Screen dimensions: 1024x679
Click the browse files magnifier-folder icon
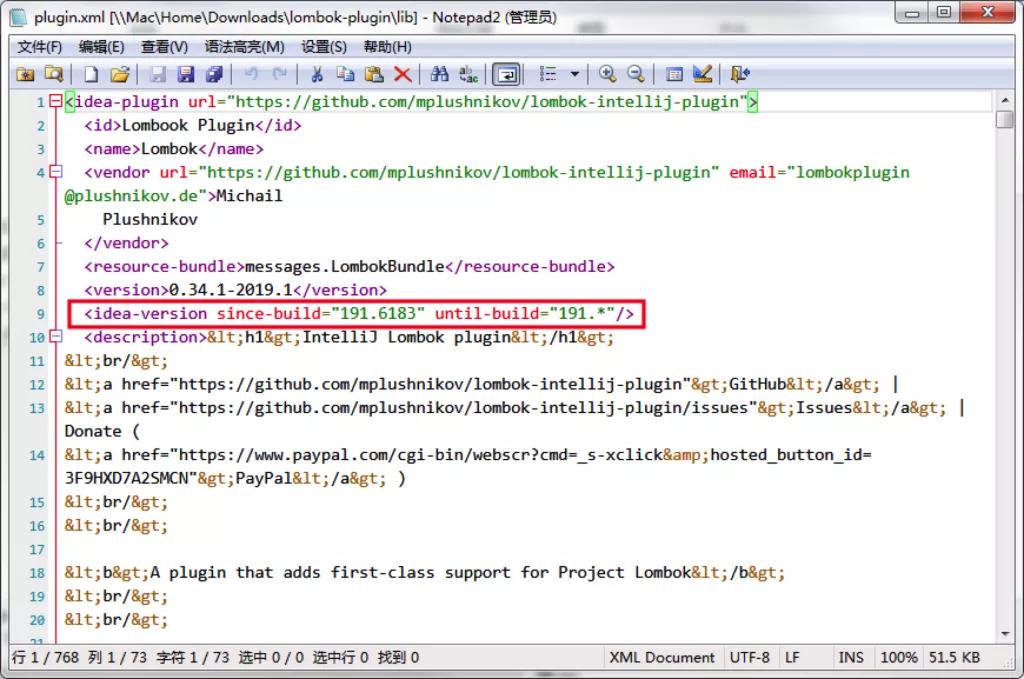click(54, 74)
